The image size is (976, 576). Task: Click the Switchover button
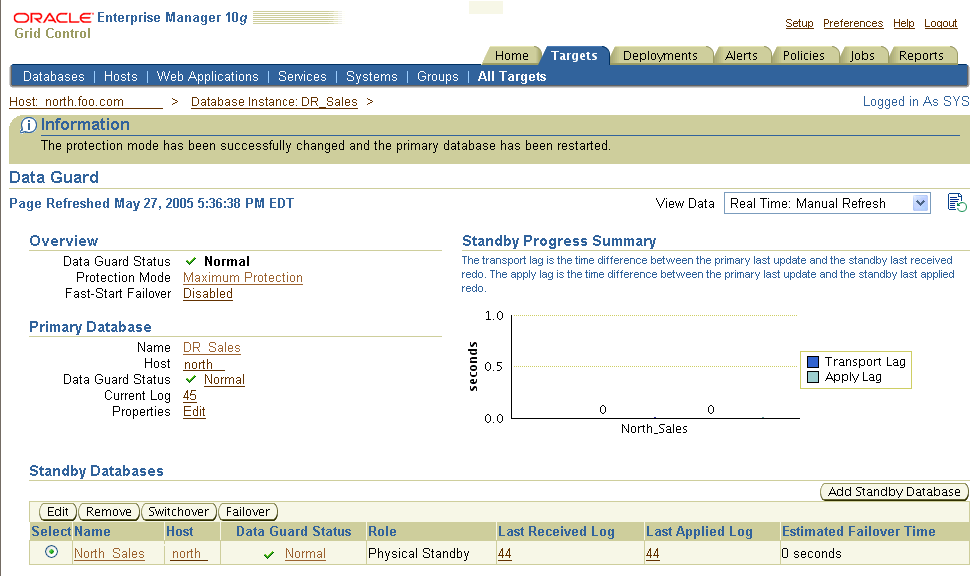(x=178, y=511)
